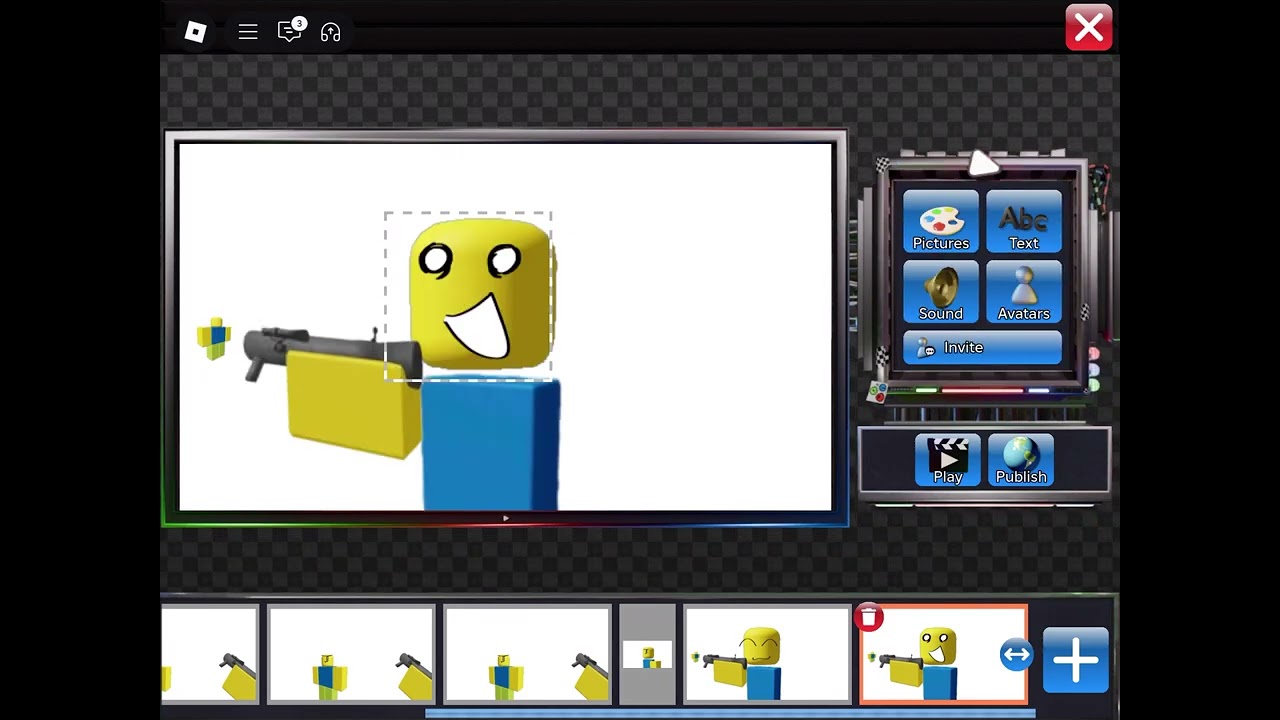The width and height of the screenshot is (1280, 720).
Task: Select the small noob avatar on canvas
Action: [213, 338]
